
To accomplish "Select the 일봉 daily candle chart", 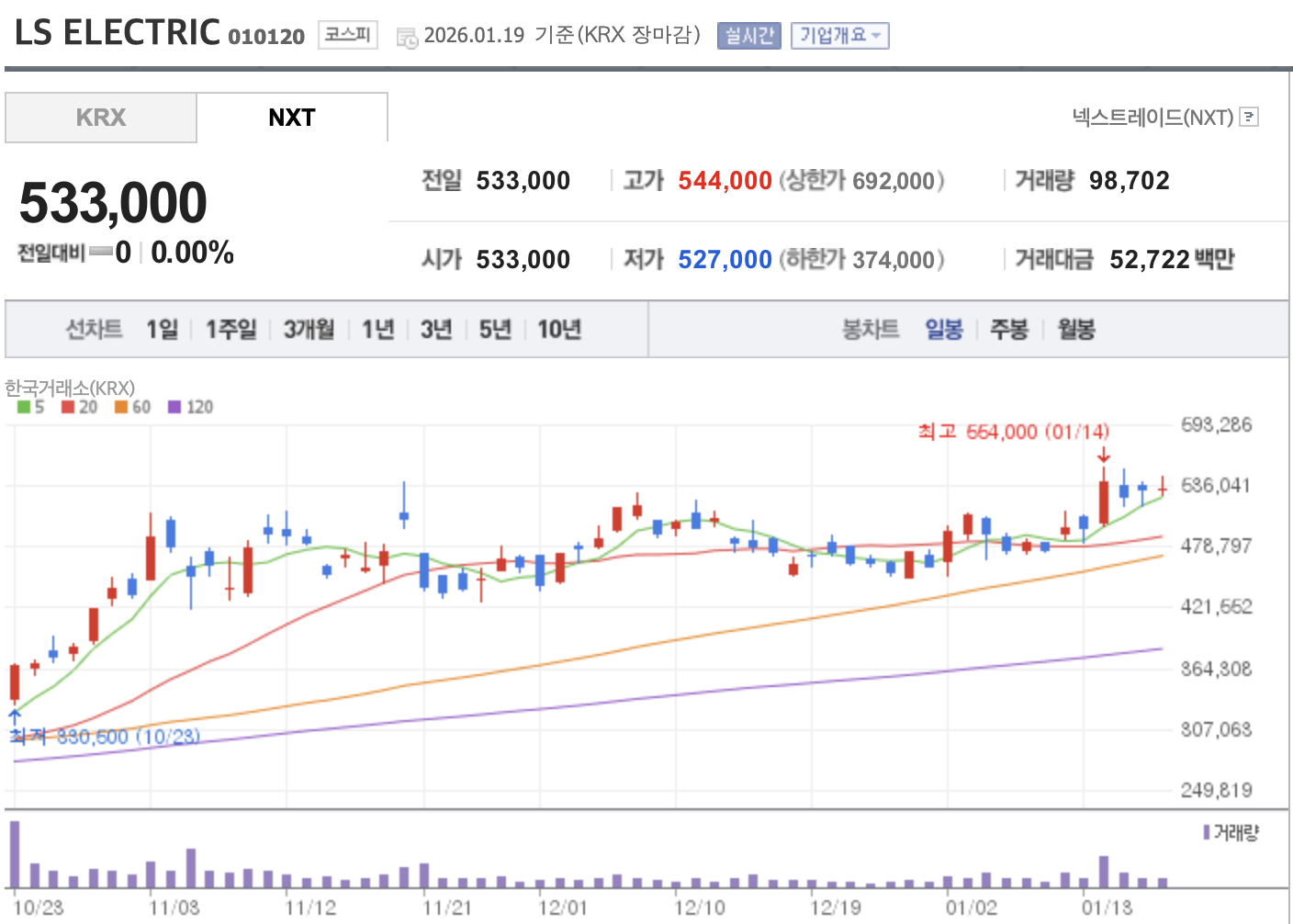I will [944, 329].
